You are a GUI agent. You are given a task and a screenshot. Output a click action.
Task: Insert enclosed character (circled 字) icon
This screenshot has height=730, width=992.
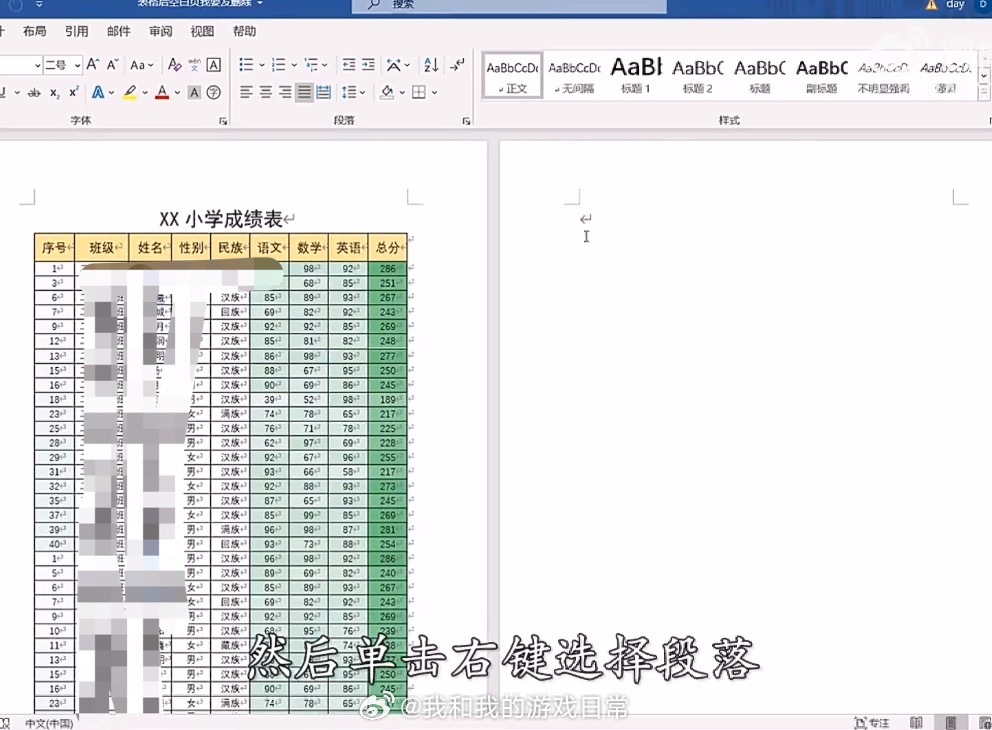coord(214,92)
